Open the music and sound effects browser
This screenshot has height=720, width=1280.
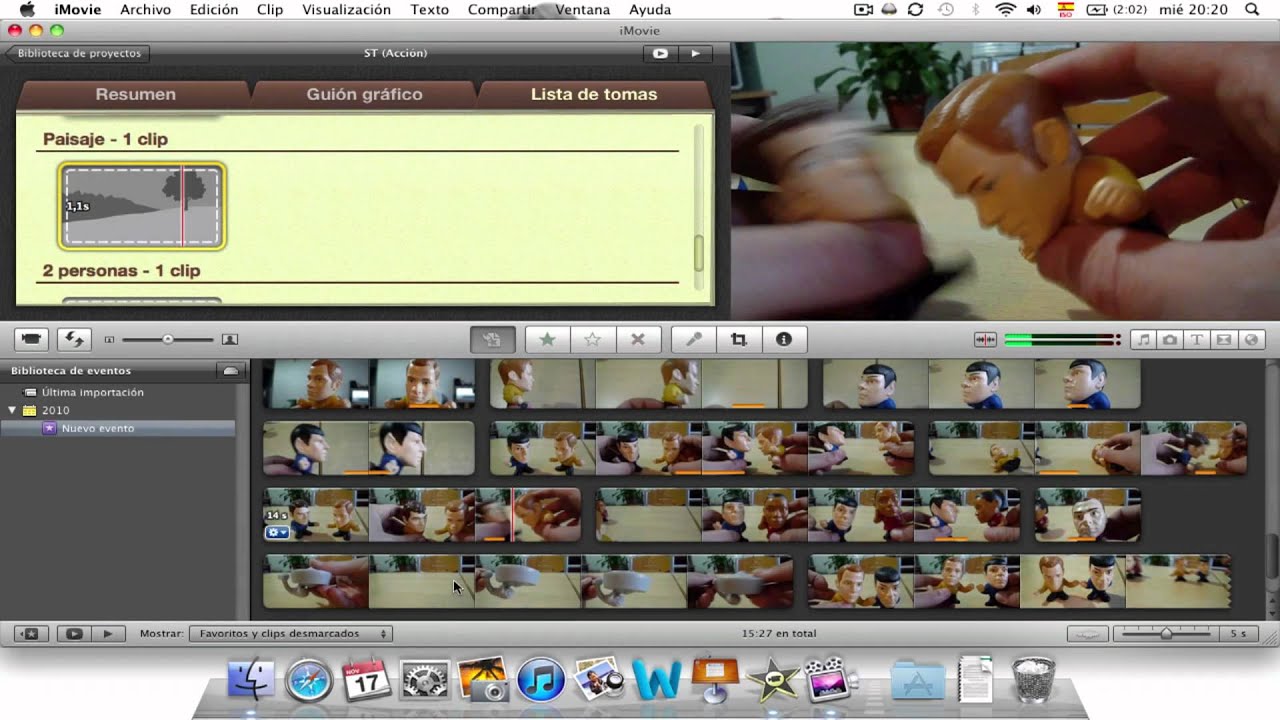pyautogui.click(x=1144, y=340)
